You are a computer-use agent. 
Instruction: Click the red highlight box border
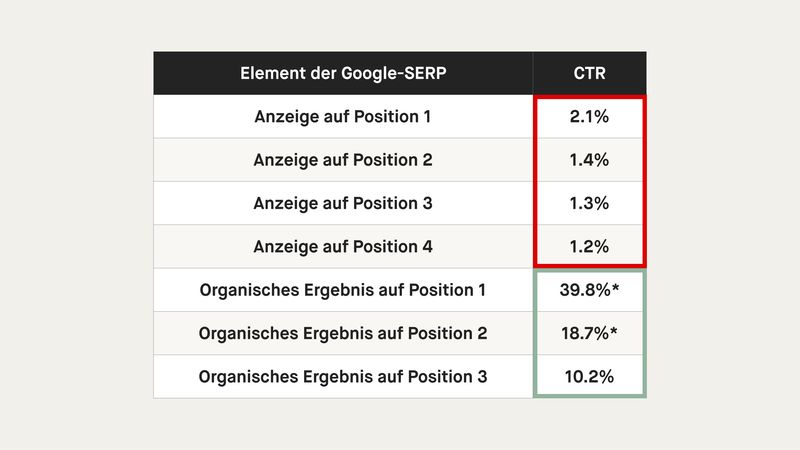535,180
